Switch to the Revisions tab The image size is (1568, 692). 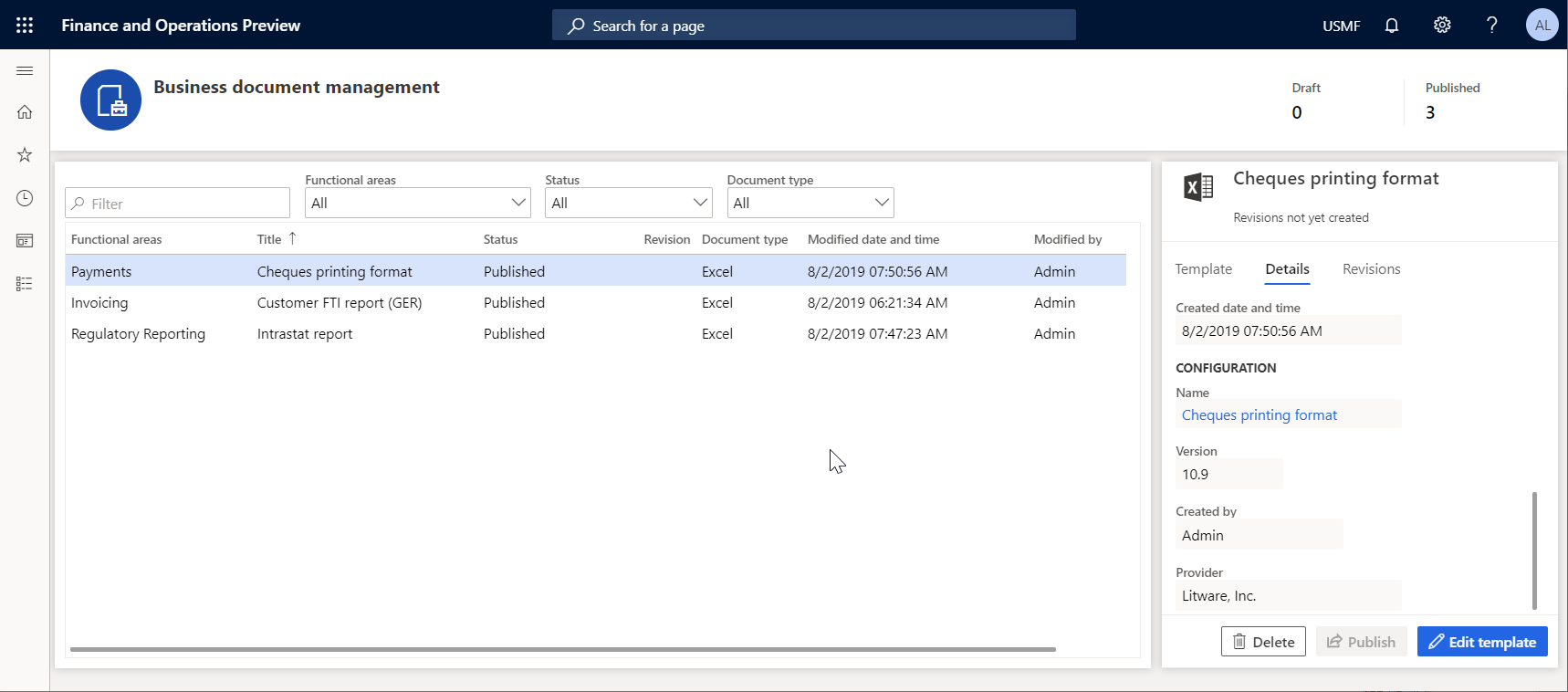click(x=1371, y=269)
